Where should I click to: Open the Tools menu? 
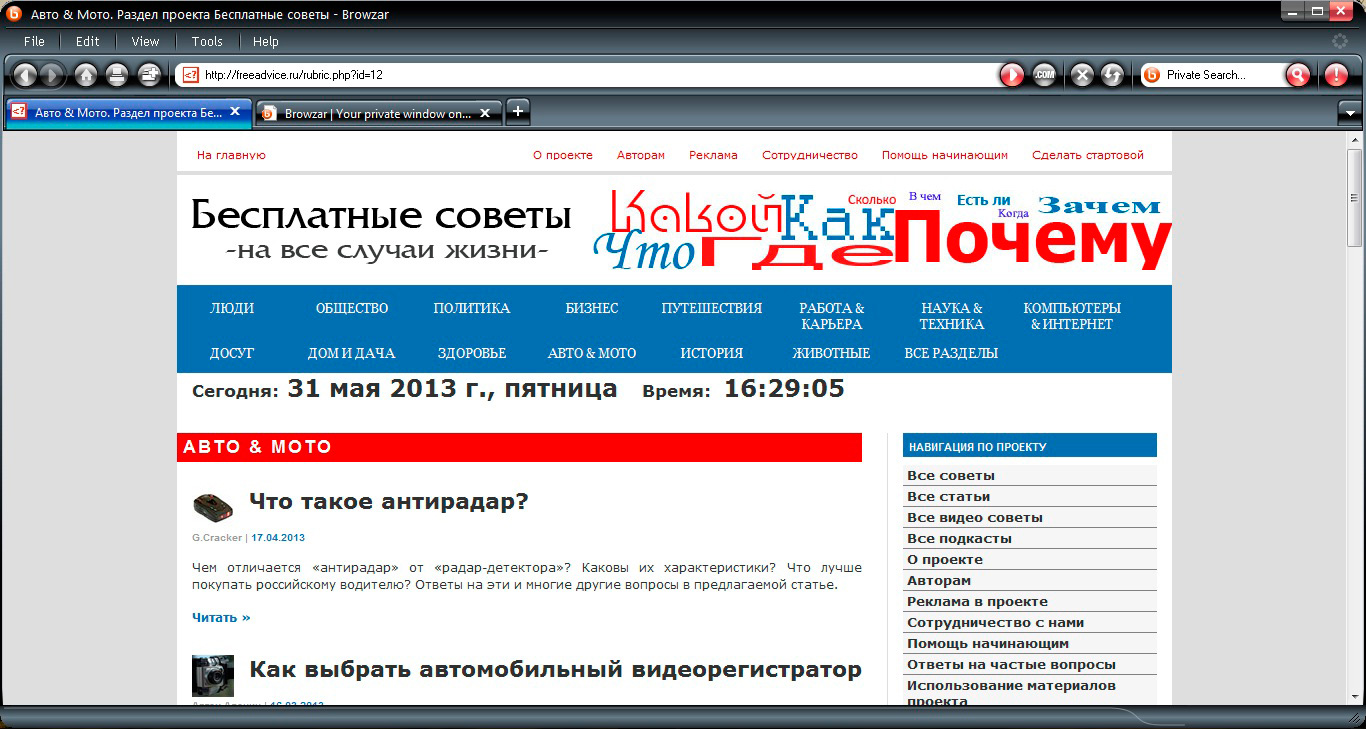click(207, 41)
